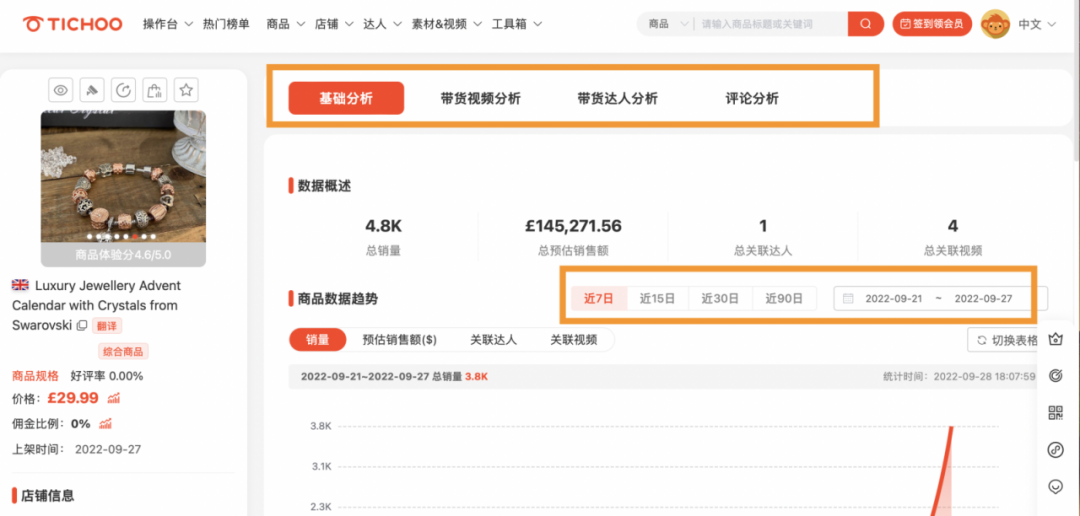
Task: Click the 总关联达人 count of 1
Action: (763, 226)
